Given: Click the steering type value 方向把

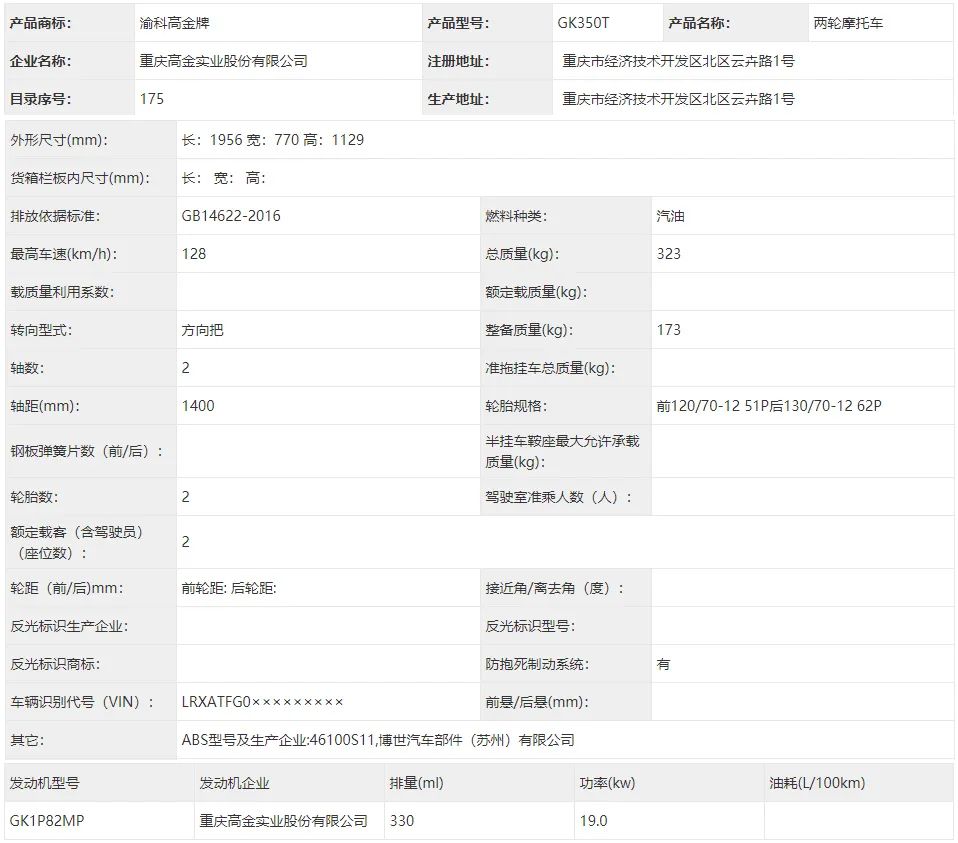Looking at the screenshot, I should click(202, 330).
